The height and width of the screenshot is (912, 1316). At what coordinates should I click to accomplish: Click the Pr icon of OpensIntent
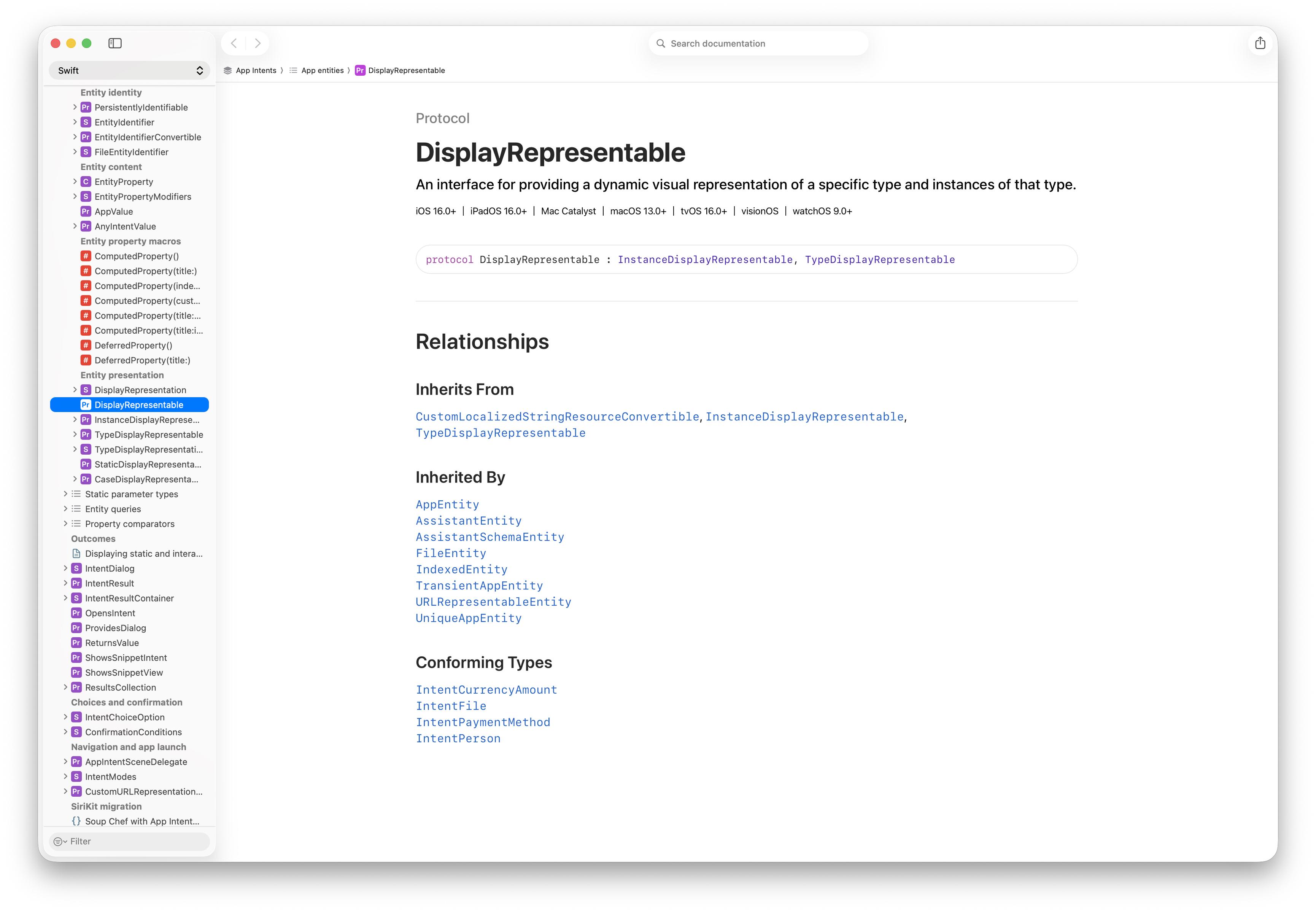pyautogui.click(x=76, y=613)
